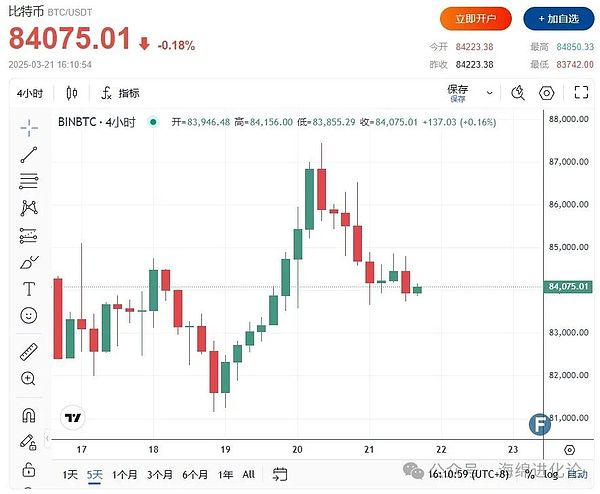Image resolution: width=600 pixels, height=494 pixels.
Task: Open the candlestick chart style menu
Action: coord(72,93)
